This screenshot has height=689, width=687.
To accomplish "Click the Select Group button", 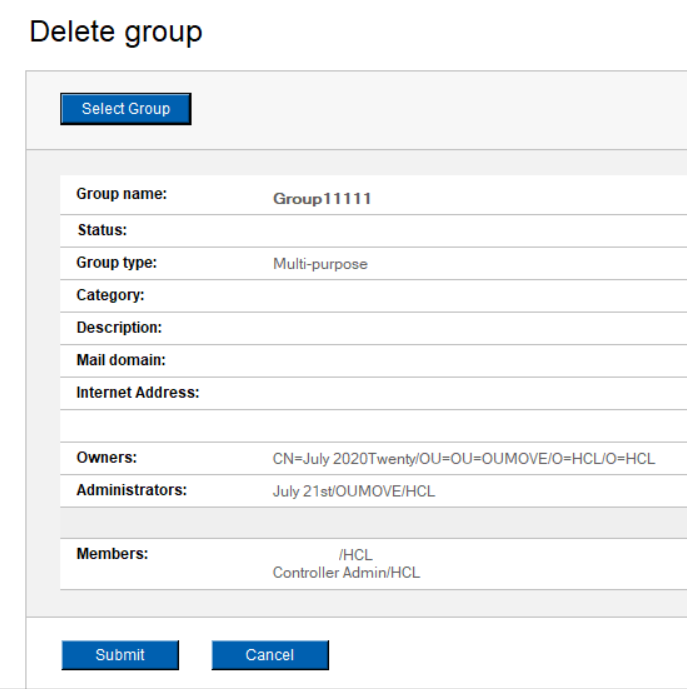I will coord(126,109).
